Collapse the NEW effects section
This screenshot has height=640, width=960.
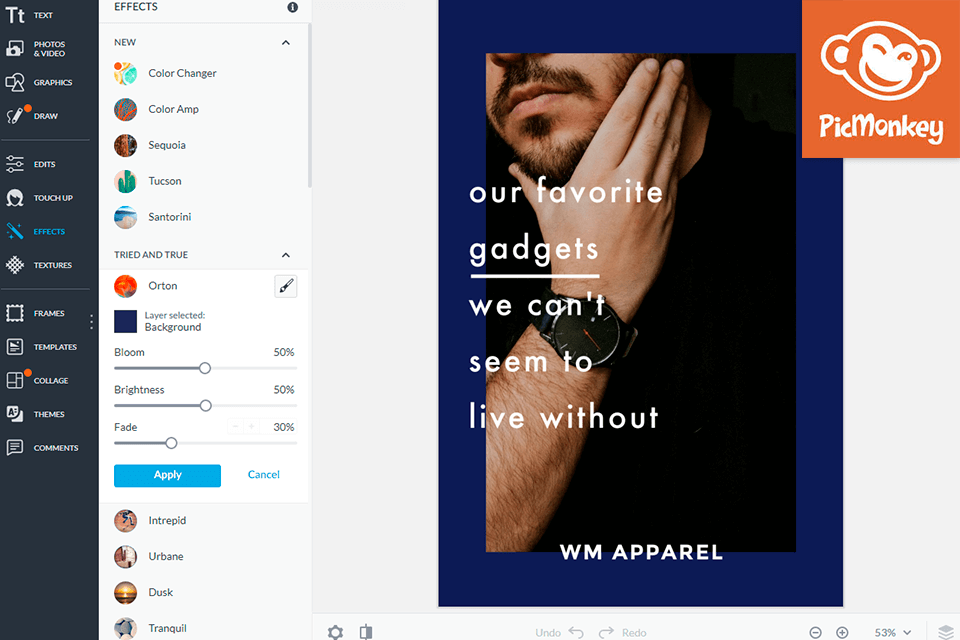click(286, 42)
